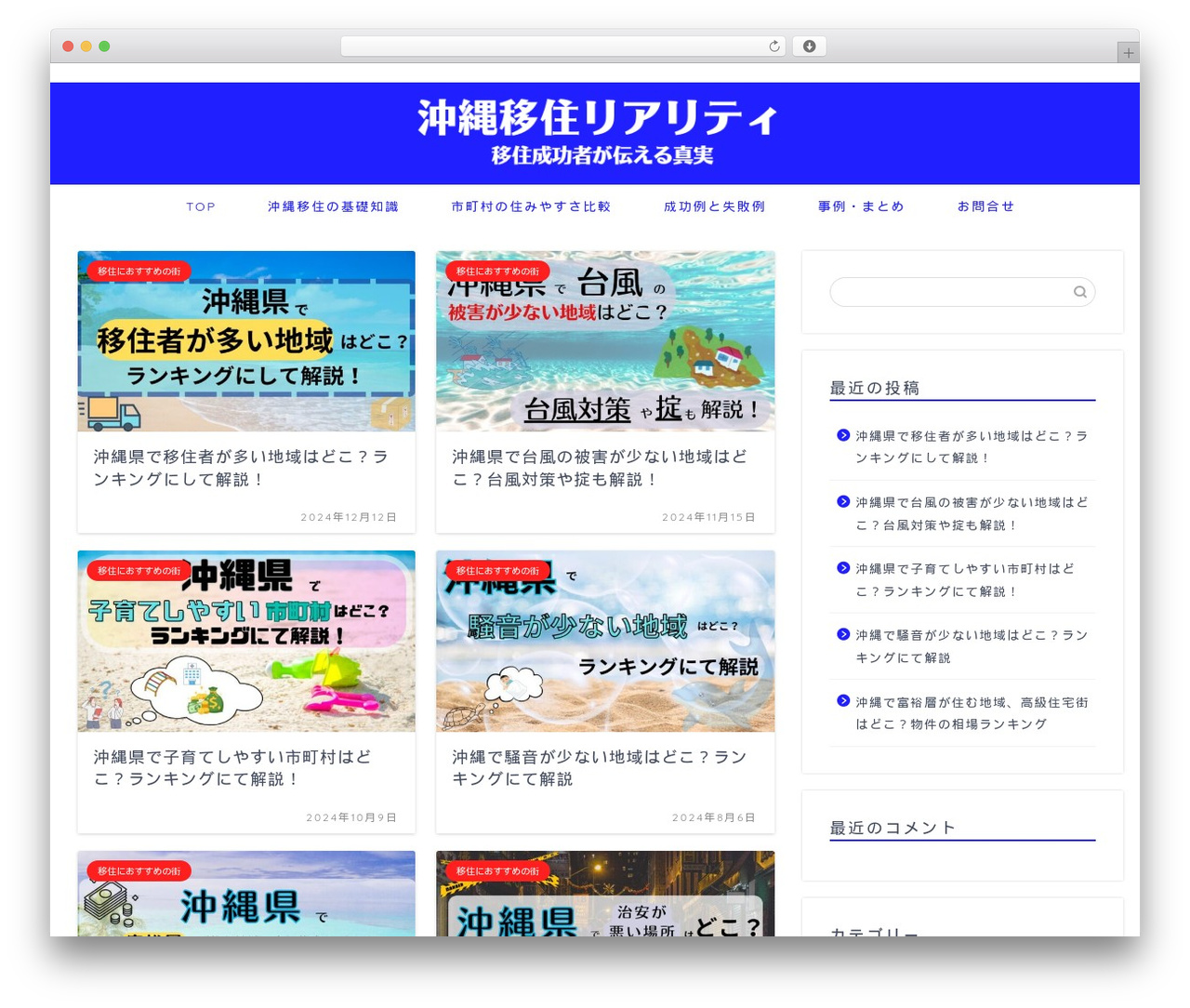The image size is (1190, 1008).
Task: Click sidebar link 沖縄県で台風の被害が少ない地域
Action: click(972, 513)
